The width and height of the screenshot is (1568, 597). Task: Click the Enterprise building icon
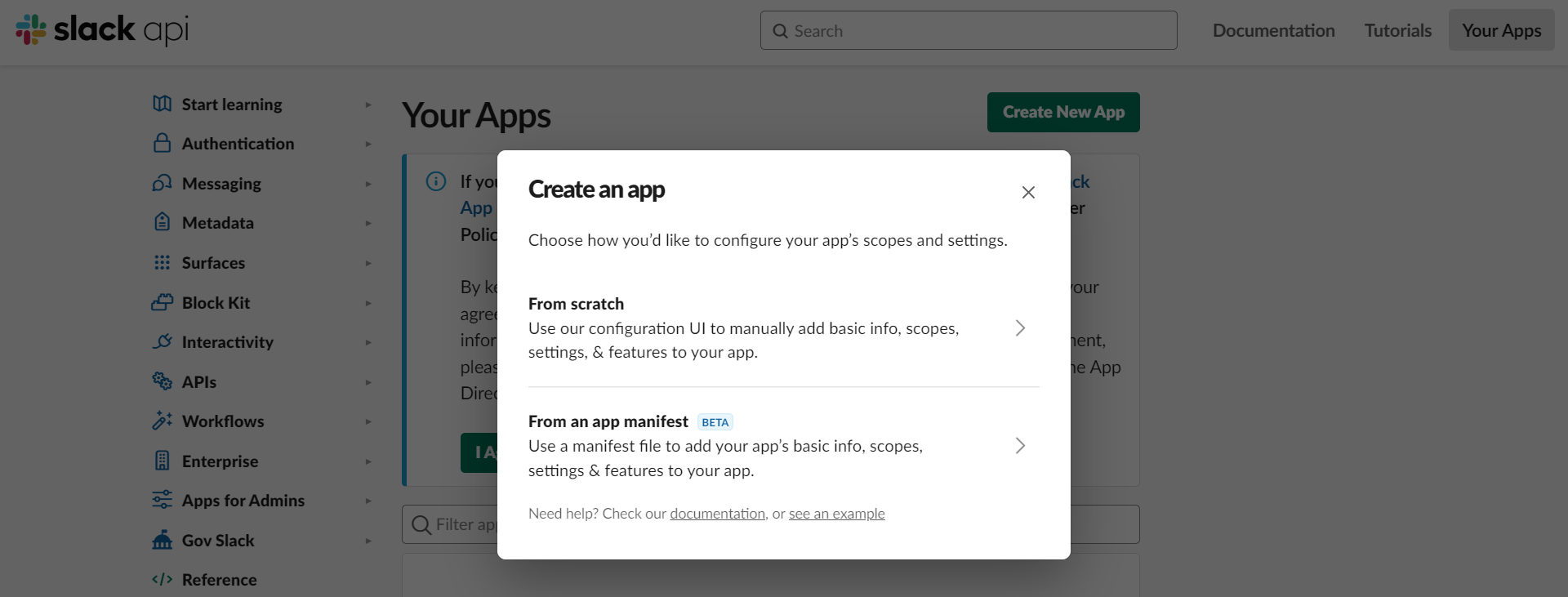point(162,461)
